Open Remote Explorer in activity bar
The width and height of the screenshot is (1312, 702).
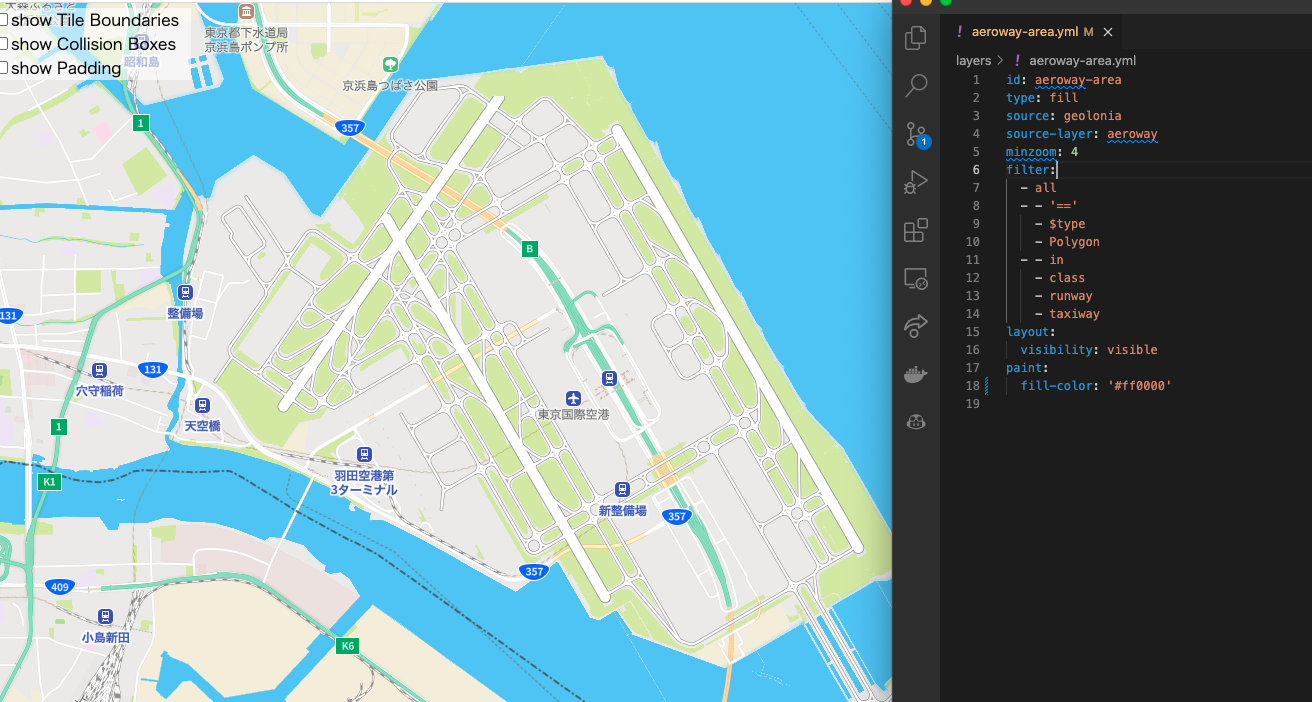tap(915, 278)
